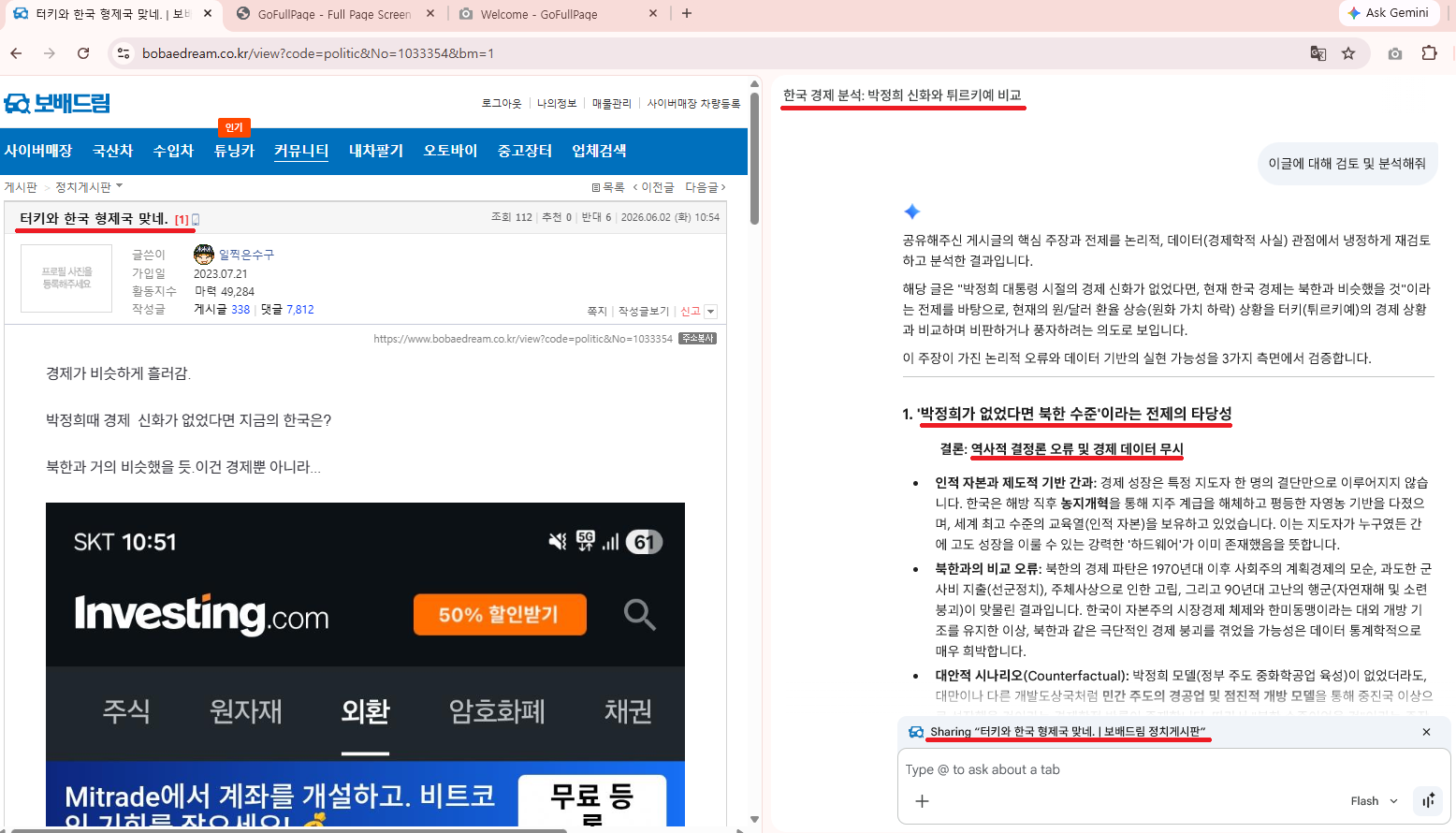This screenshot has width=1456, height=833.
Task: Click author avatar icon of 일찍은수구
Action: [204, 254]
